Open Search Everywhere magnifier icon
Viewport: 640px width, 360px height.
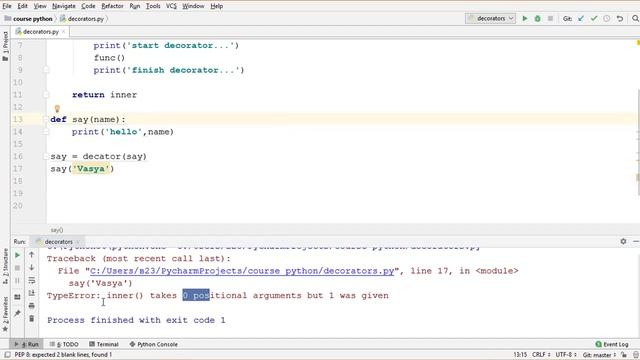635,18
